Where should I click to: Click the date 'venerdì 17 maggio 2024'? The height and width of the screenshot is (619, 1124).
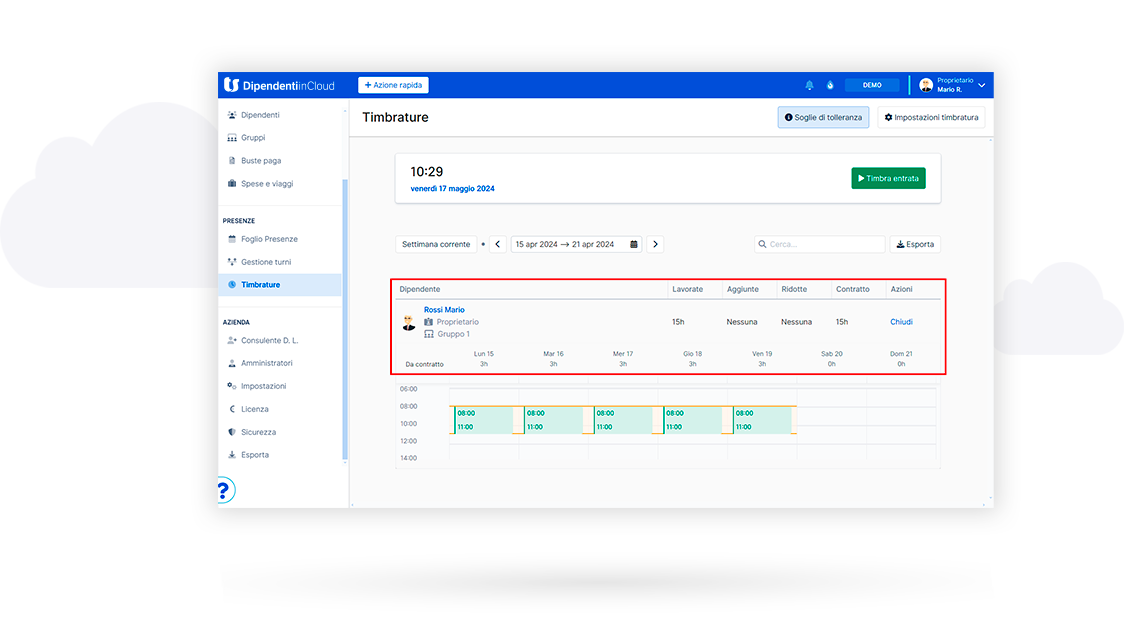click(452, 188)
